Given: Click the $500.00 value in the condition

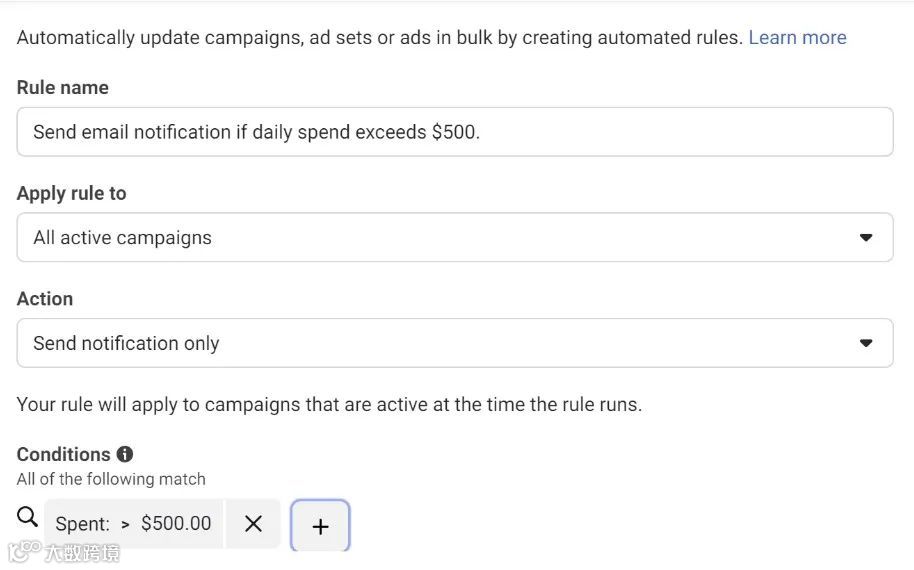Looking at the screenshot, I should click(x=176, y=523).
